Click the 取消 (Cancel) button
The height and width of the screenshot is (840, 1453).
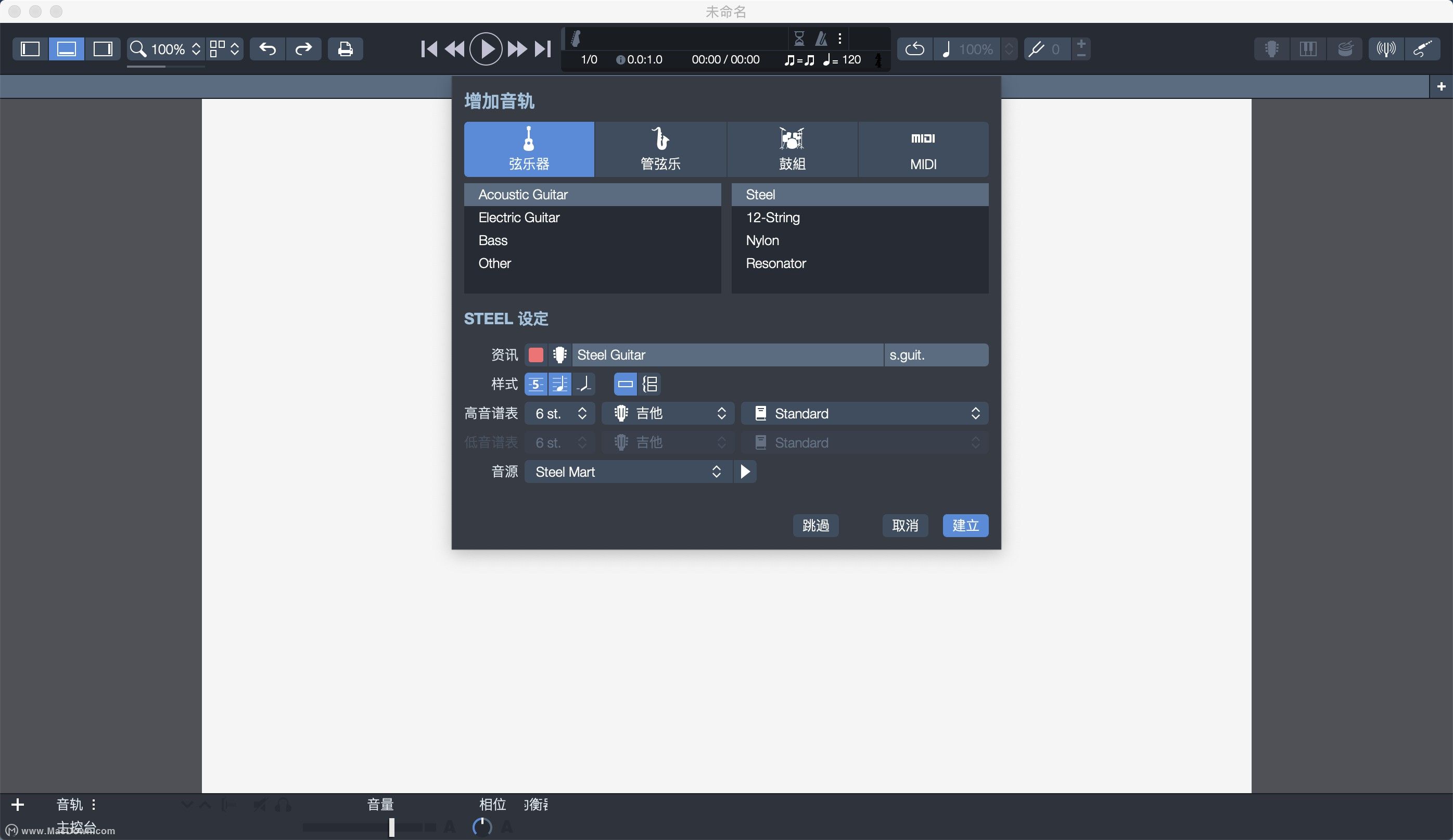tap(905, 525)
